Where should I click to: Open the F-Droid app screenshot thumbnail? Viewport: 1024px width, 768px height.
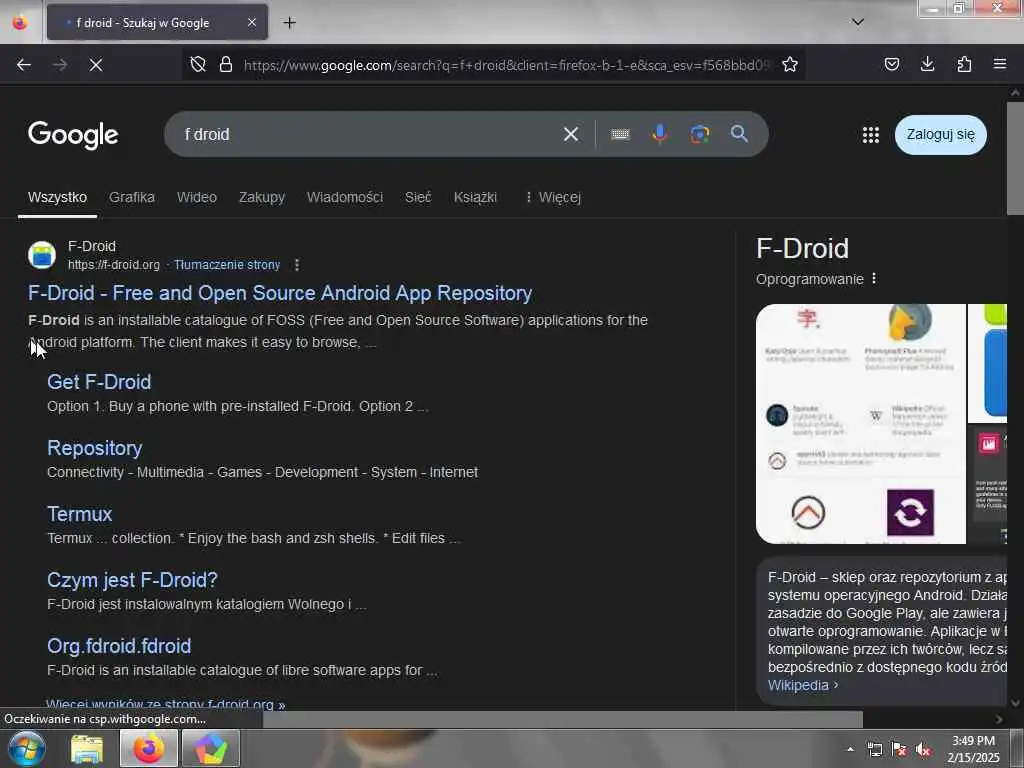(861, 424)
